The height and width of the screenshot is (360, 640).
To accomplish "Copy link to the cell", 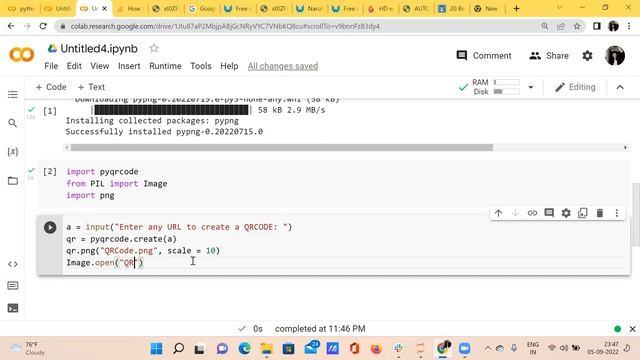I will coord(532,213).
